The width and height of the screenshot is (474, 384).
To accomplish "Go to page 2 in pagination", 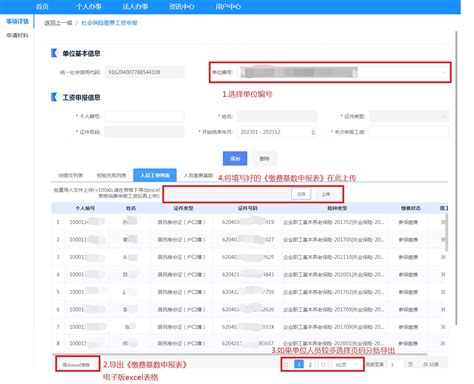I will pos(310,365).
